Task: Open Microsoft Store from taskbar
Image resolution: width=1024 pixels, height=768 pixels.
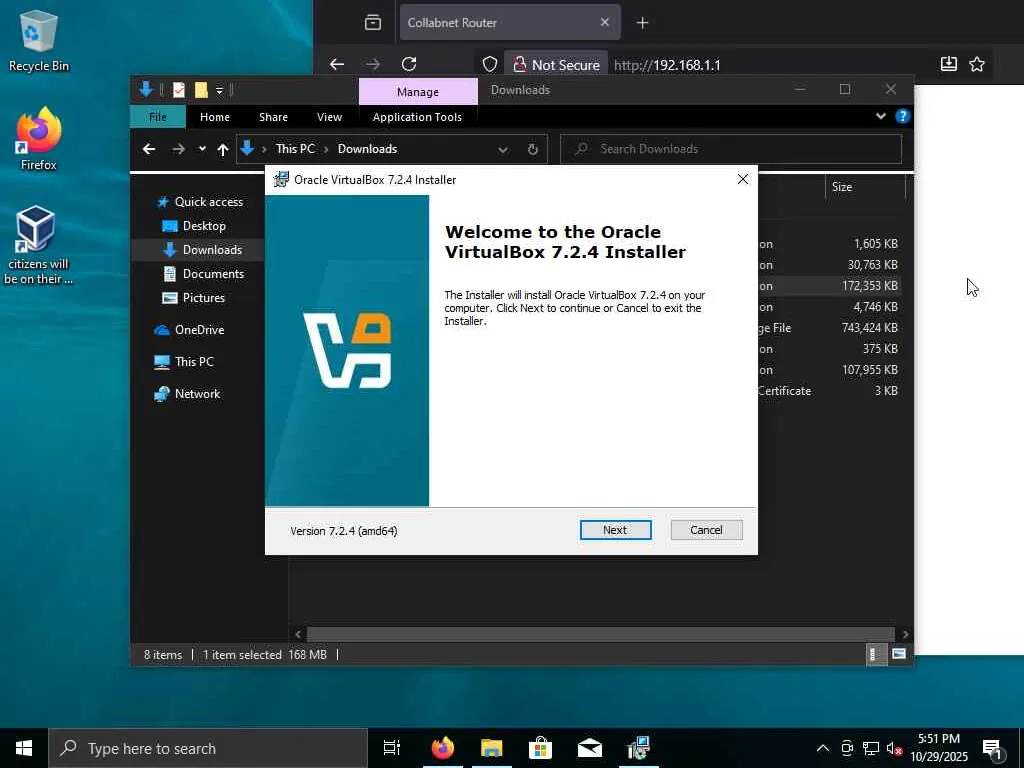Action: 541,748
